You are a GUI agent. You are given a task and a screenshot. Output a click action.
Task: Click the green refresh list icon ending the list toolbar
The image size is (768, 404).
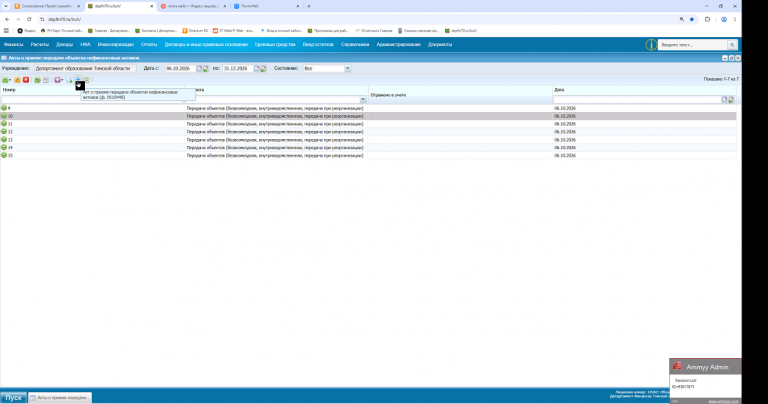tap(87, 80)
